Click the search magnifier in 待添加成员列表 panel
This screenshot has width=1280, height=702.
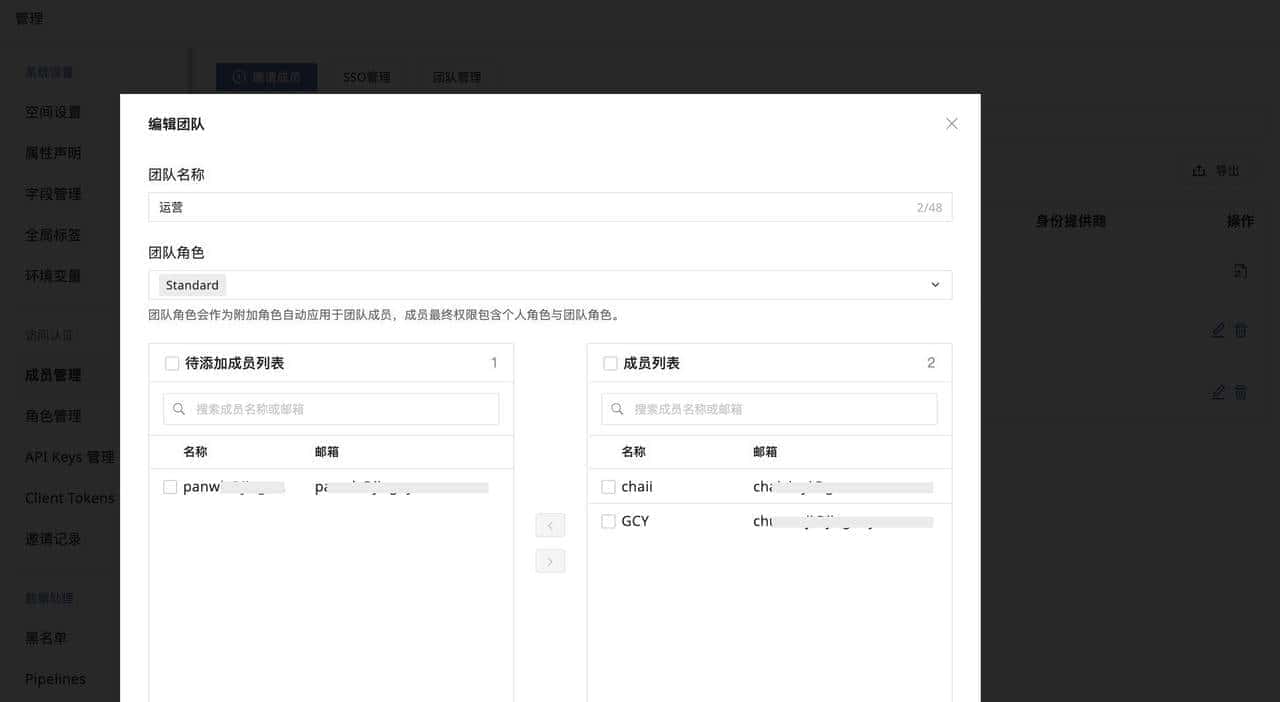pyautogui.click(x=179, y=409)
